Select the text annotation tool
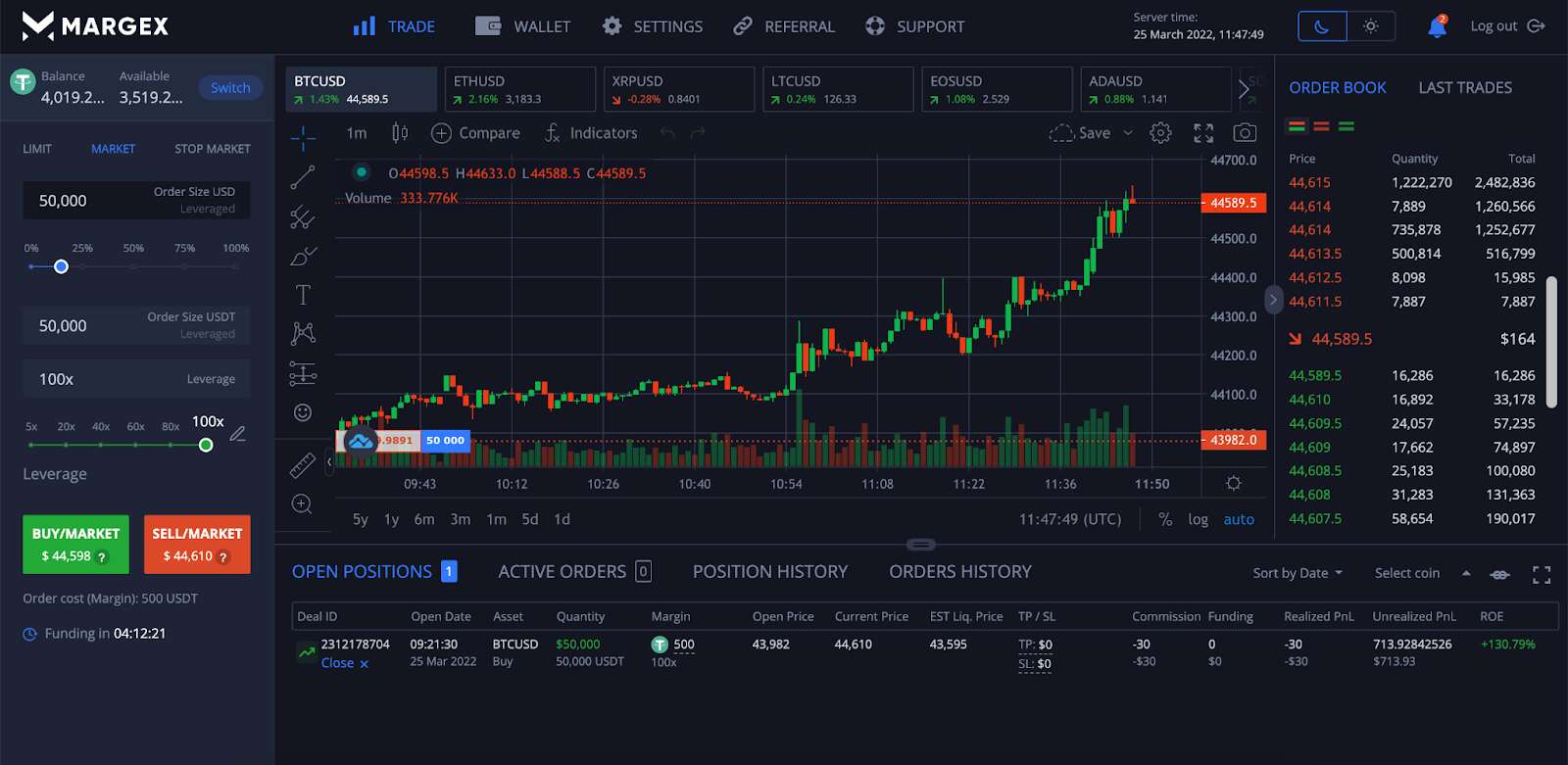 pos(303,295)
